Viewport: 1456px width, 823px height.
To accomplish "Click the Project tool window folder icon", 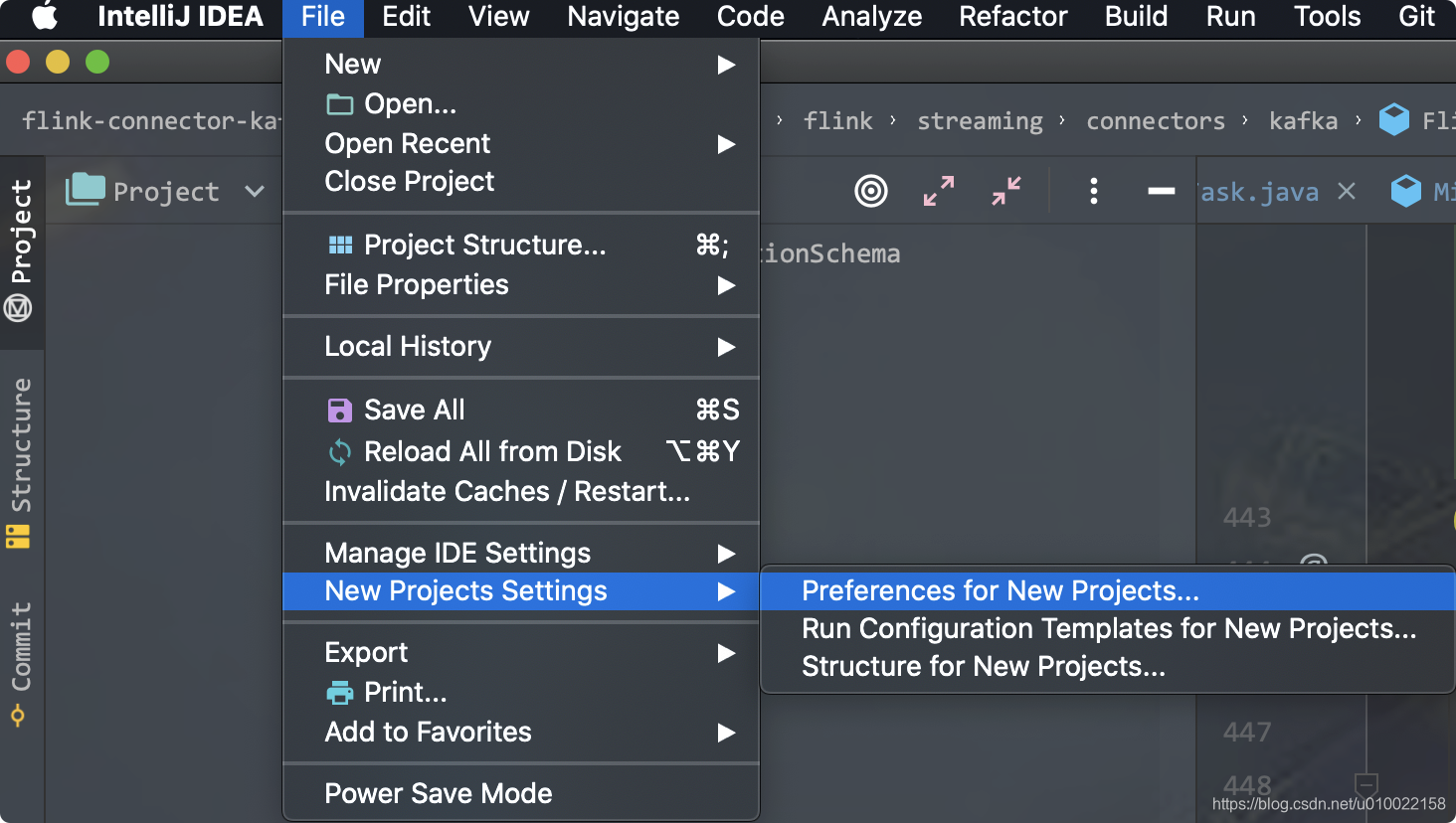I will point(86,189).
